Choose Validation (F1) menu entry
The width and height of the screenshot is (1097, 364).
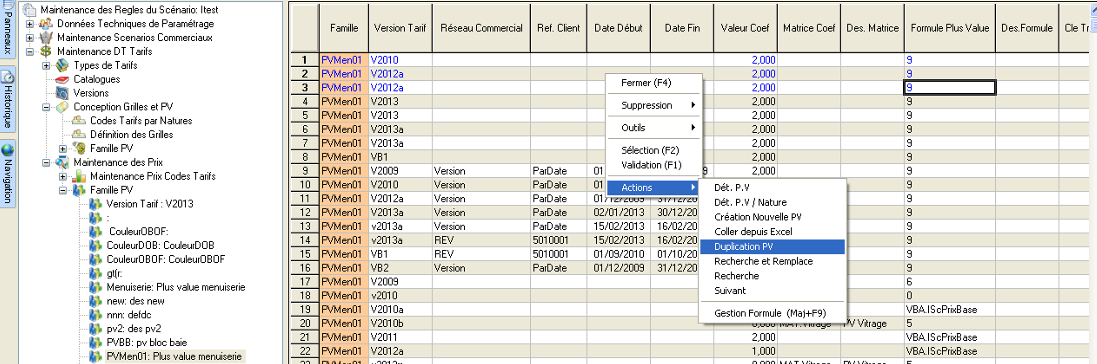pos(653,165)
